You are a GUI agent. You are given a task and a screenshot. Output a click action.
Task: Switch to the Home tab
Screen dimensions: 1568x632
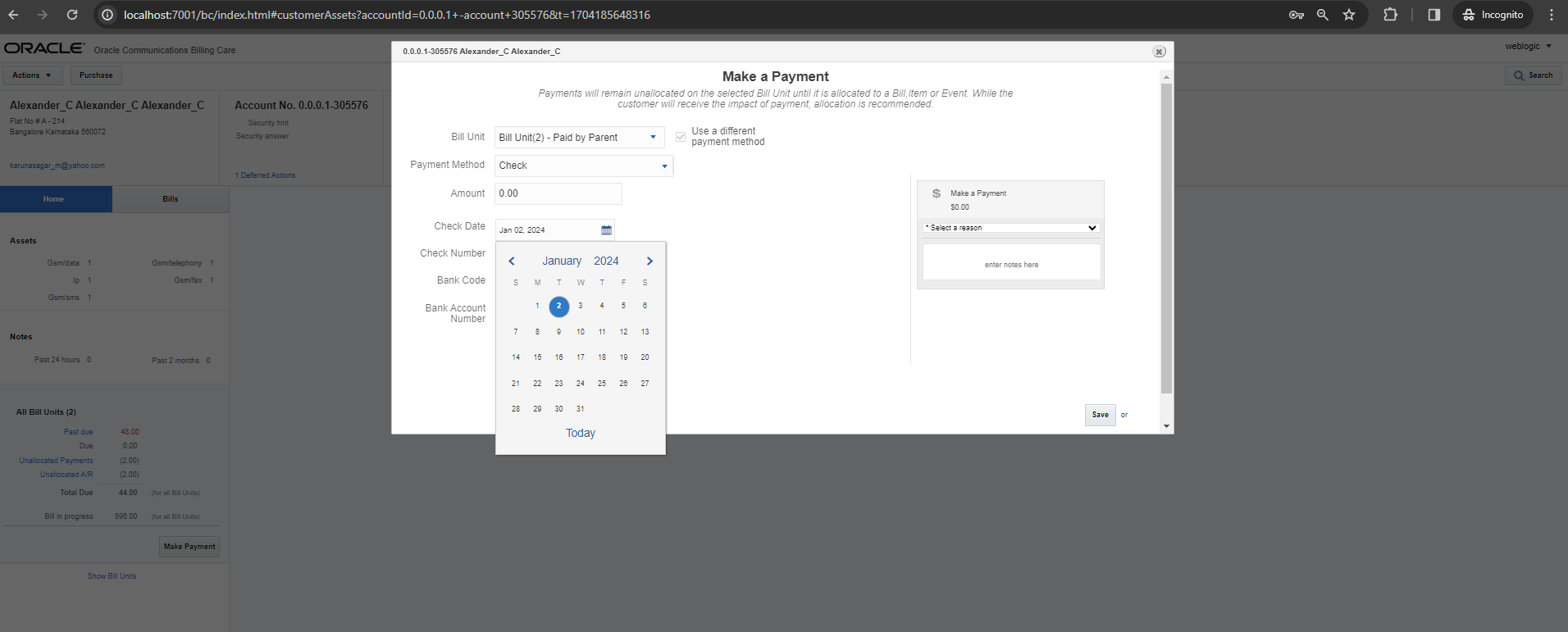coord(56,199)
